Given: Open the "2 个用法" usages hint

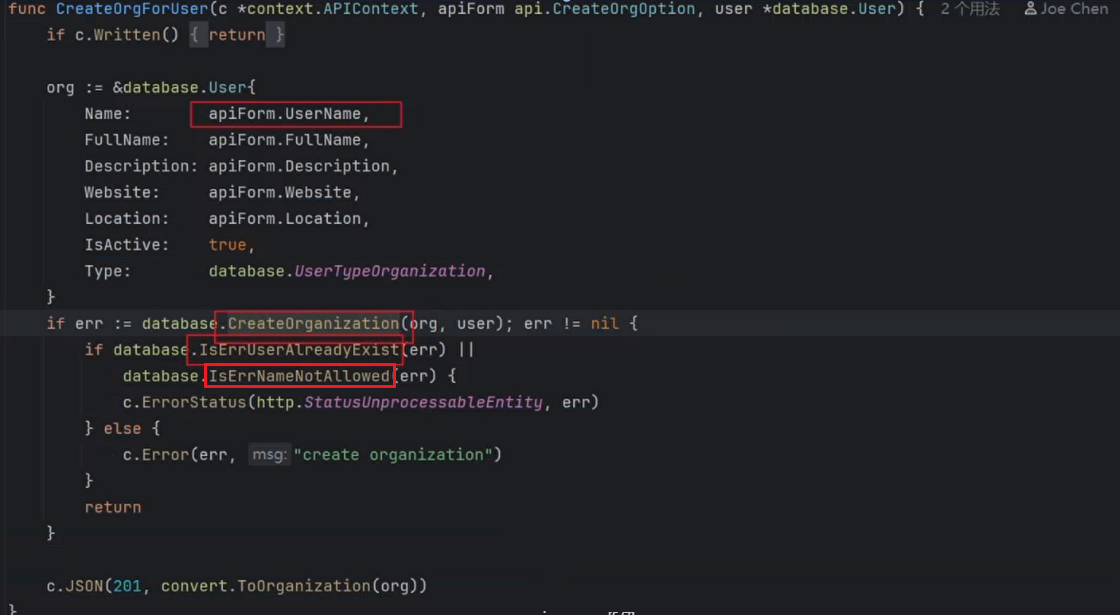Looking at the screenshot, I should tap(969, 9).
